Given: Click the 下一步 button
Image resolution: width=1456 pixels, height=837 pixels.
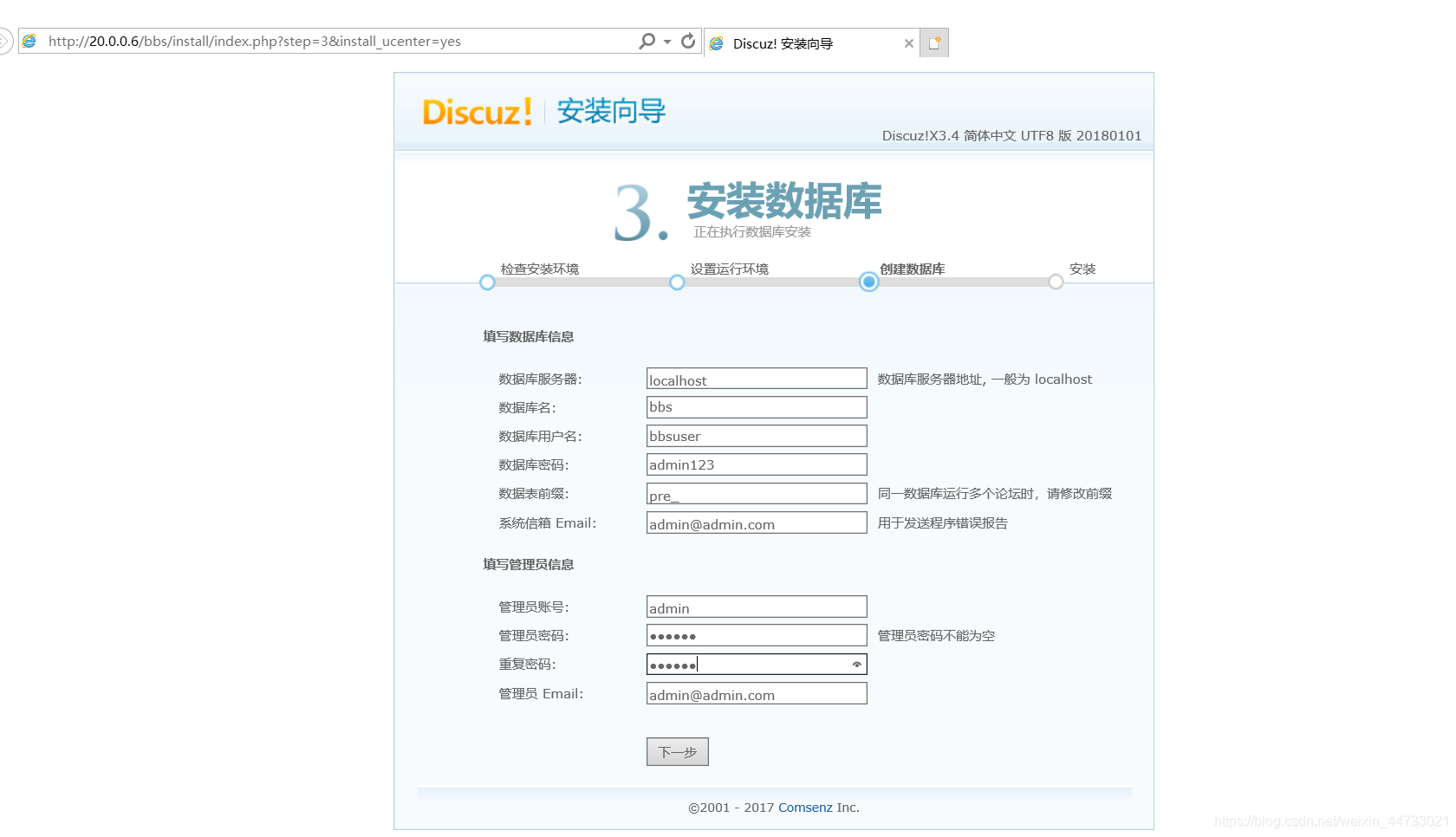Looking at the screenshot, I should pos(678,752).
